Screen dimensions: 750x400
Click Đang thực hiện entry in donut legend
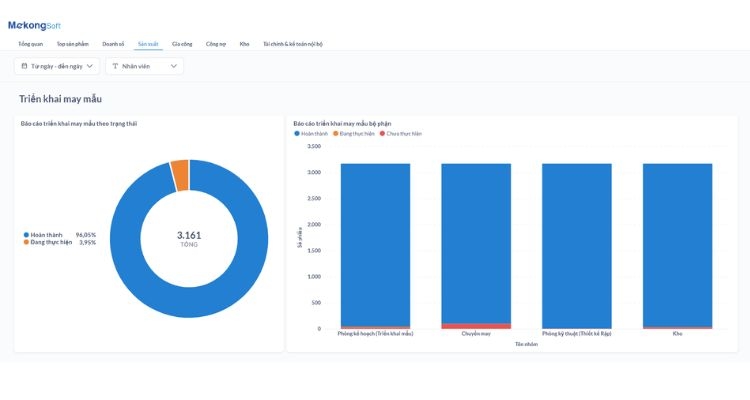(x=52, y=242)
